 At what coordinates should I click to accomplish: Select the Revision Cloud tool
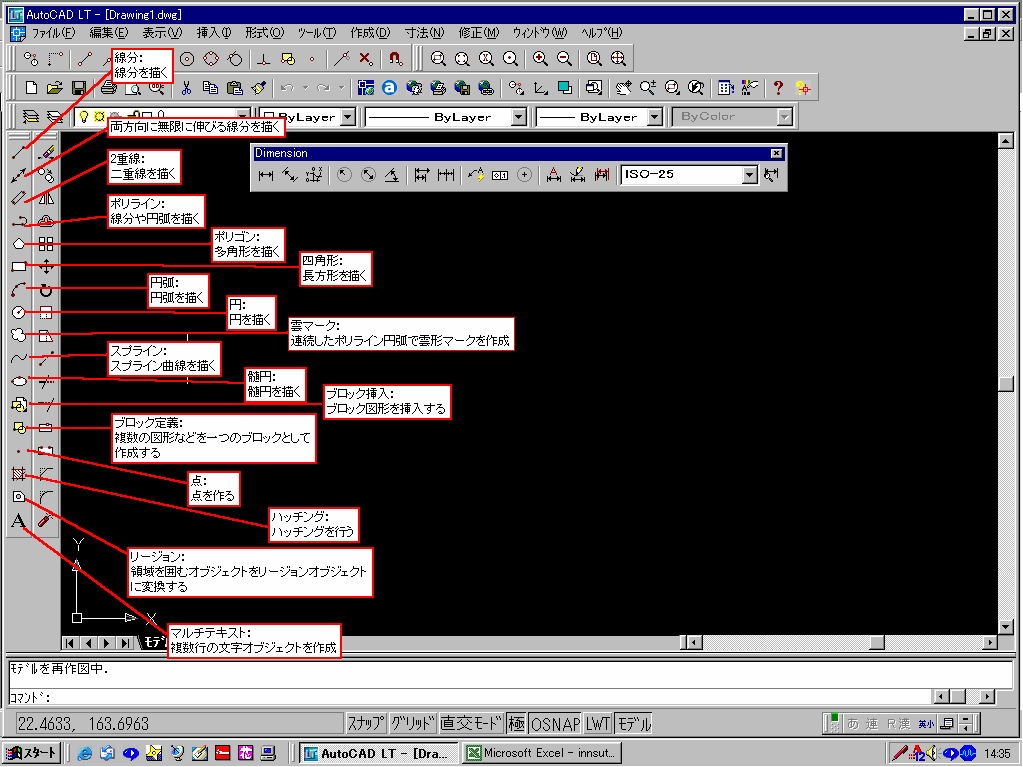pyautogui.click(x=19, y=335)
